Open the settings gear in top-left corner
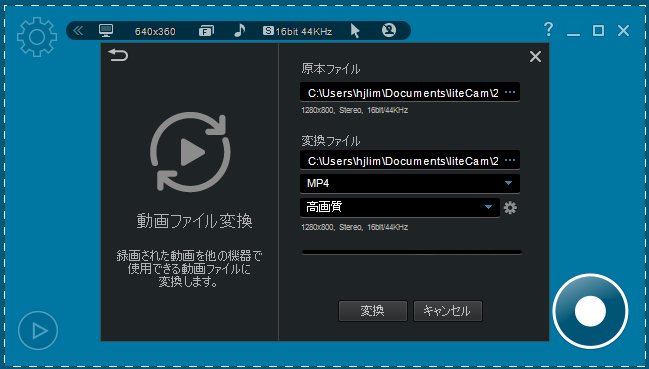 pos(37,37)
